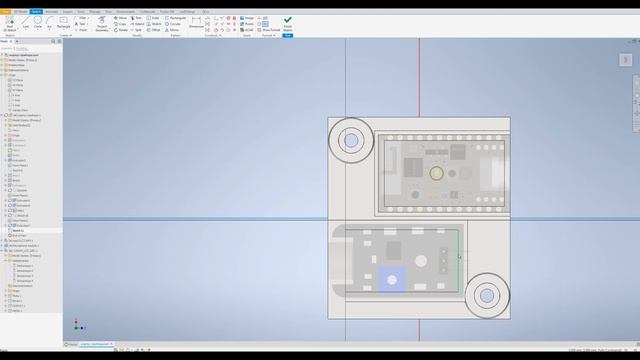
Task: Click the ViewCube in viewport corner
Action: (625, 60)
